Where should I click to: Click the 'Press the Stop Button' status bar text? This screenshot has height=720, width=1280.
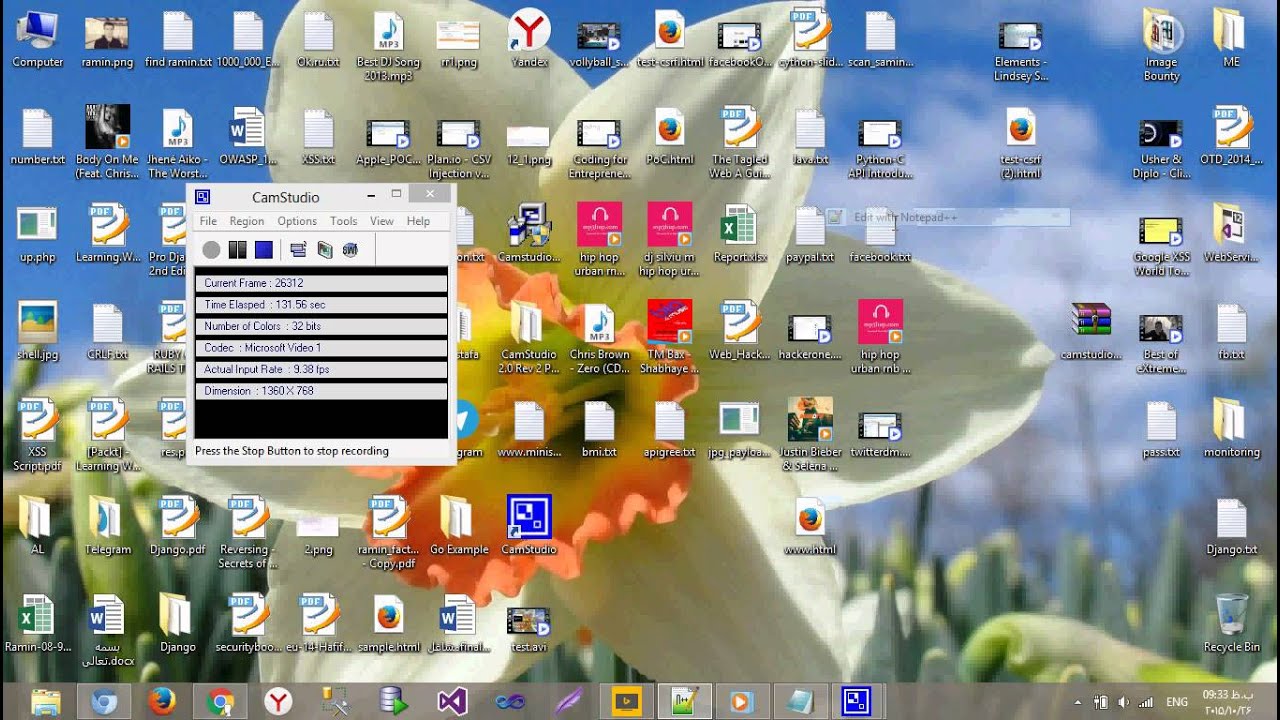coord(292,451)
